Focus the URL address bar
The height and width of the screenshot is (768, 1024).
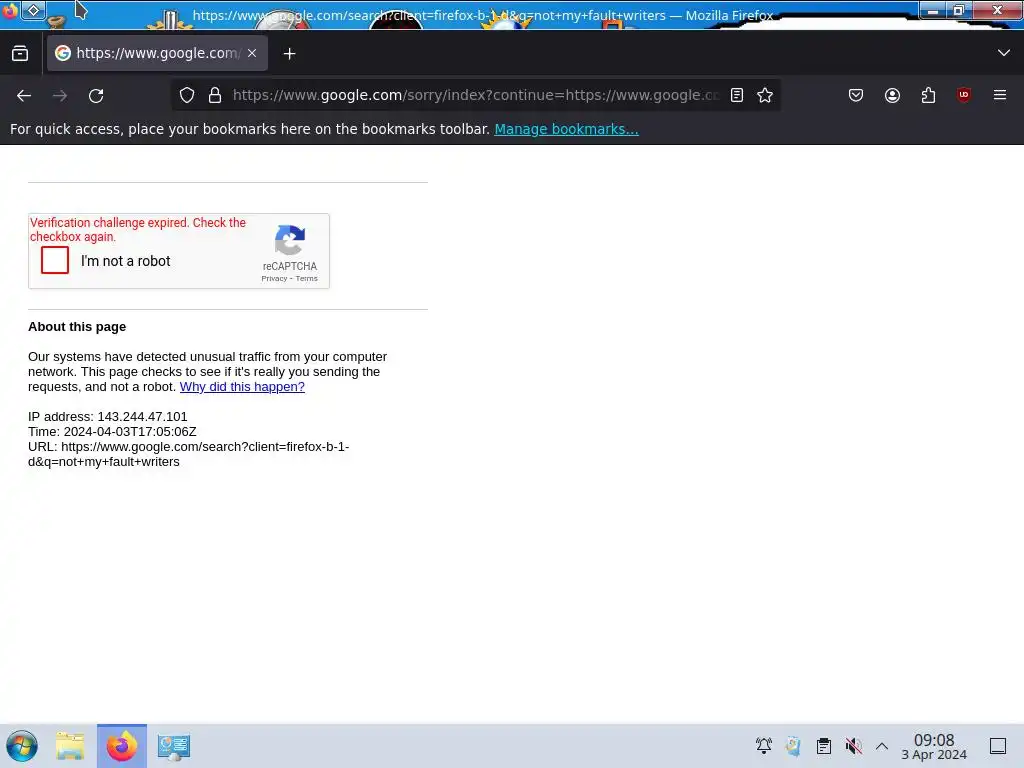pos(475,95)
